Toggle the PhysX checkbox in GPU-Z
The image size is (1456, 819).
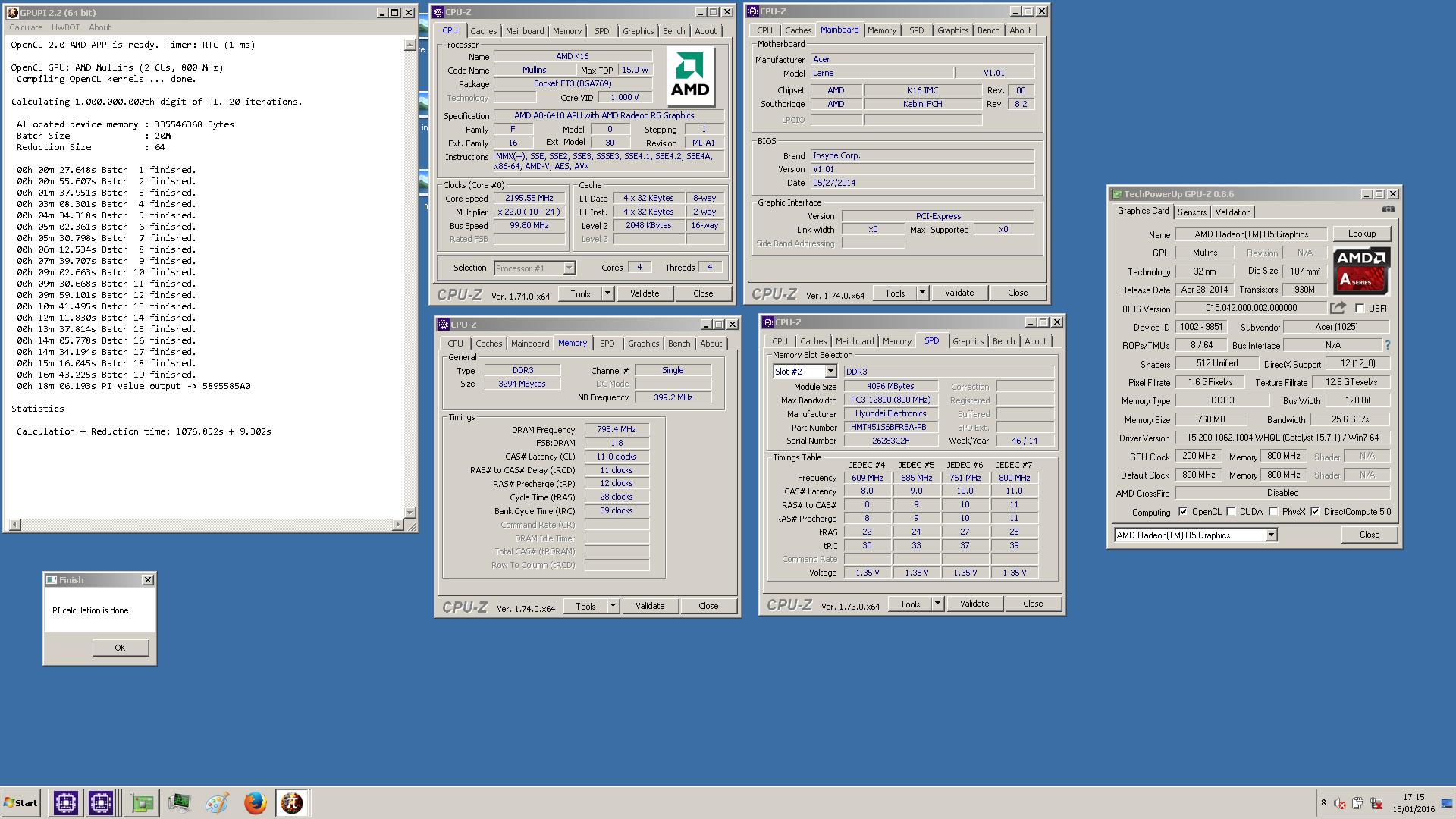[1274, 512]
